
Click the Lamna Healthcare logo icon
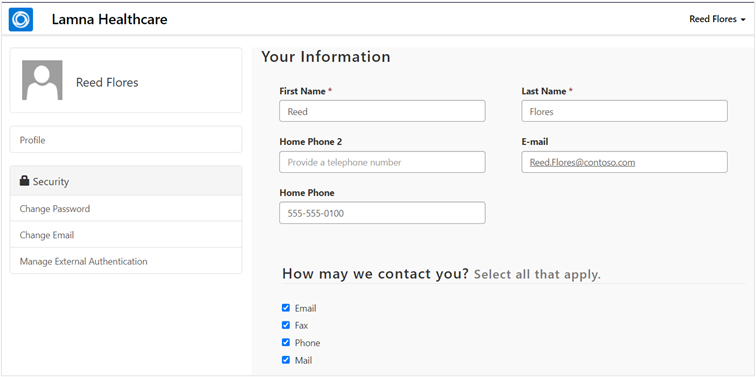coord(21,19)
